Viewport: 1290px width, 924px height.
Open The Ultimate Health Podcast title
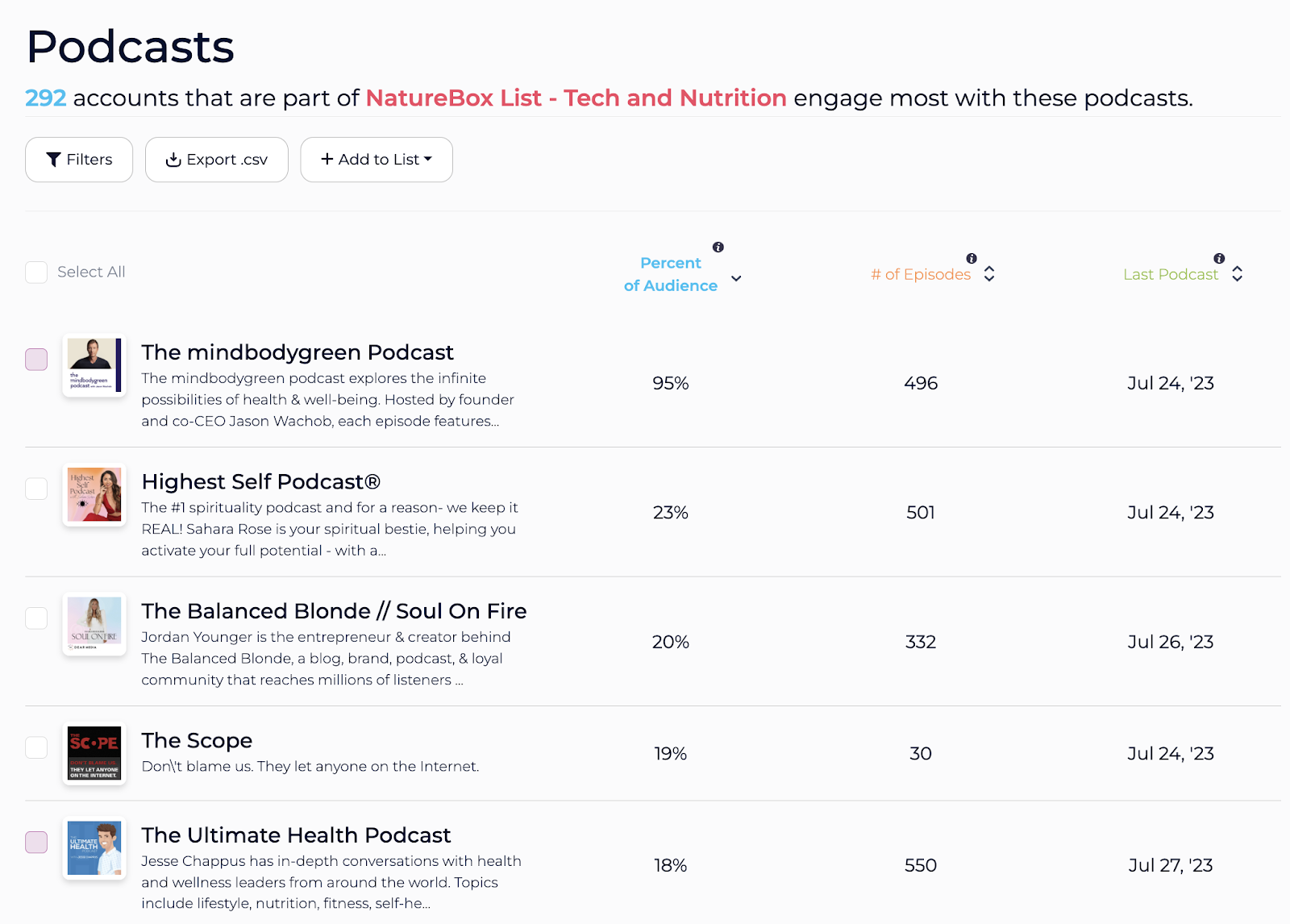[296, 835]
